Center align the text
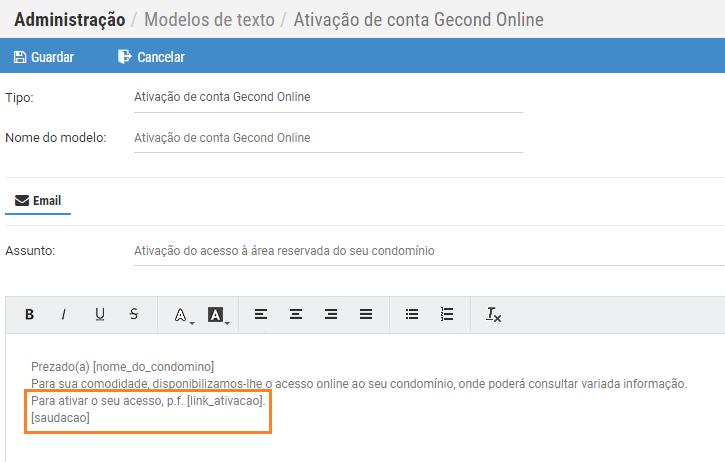Image resolution: width=725 pixels, height=462 pixels. tap(296, 314)
